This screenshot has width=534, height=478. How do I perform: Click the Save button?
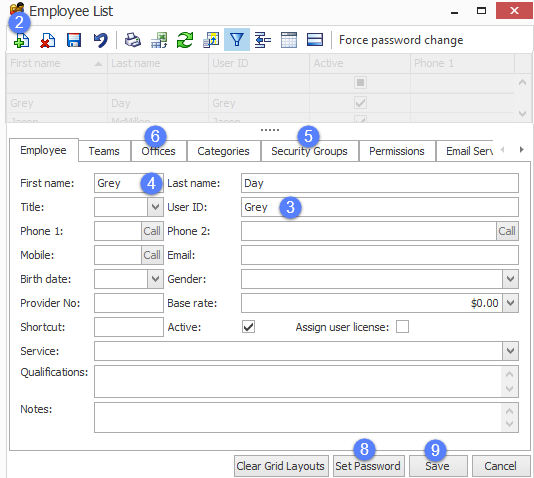coord(438,466)
